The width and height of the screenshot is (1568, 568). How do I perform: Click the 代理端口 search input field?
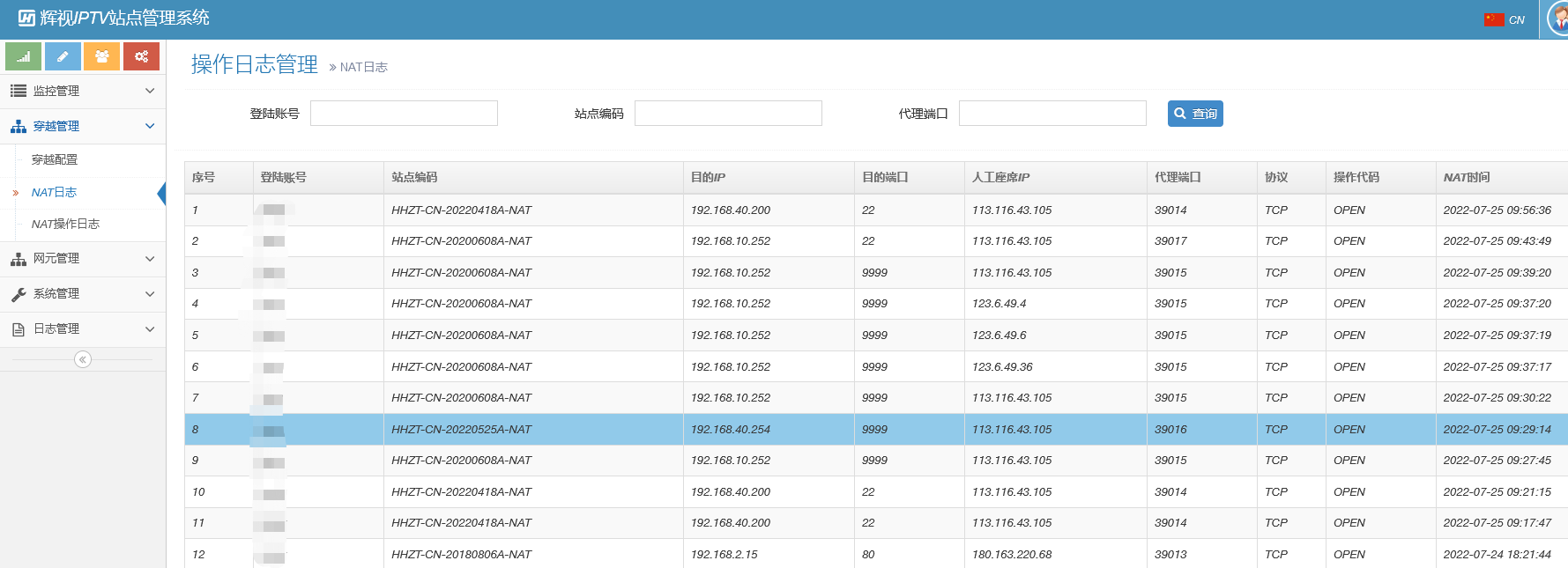1052,114
